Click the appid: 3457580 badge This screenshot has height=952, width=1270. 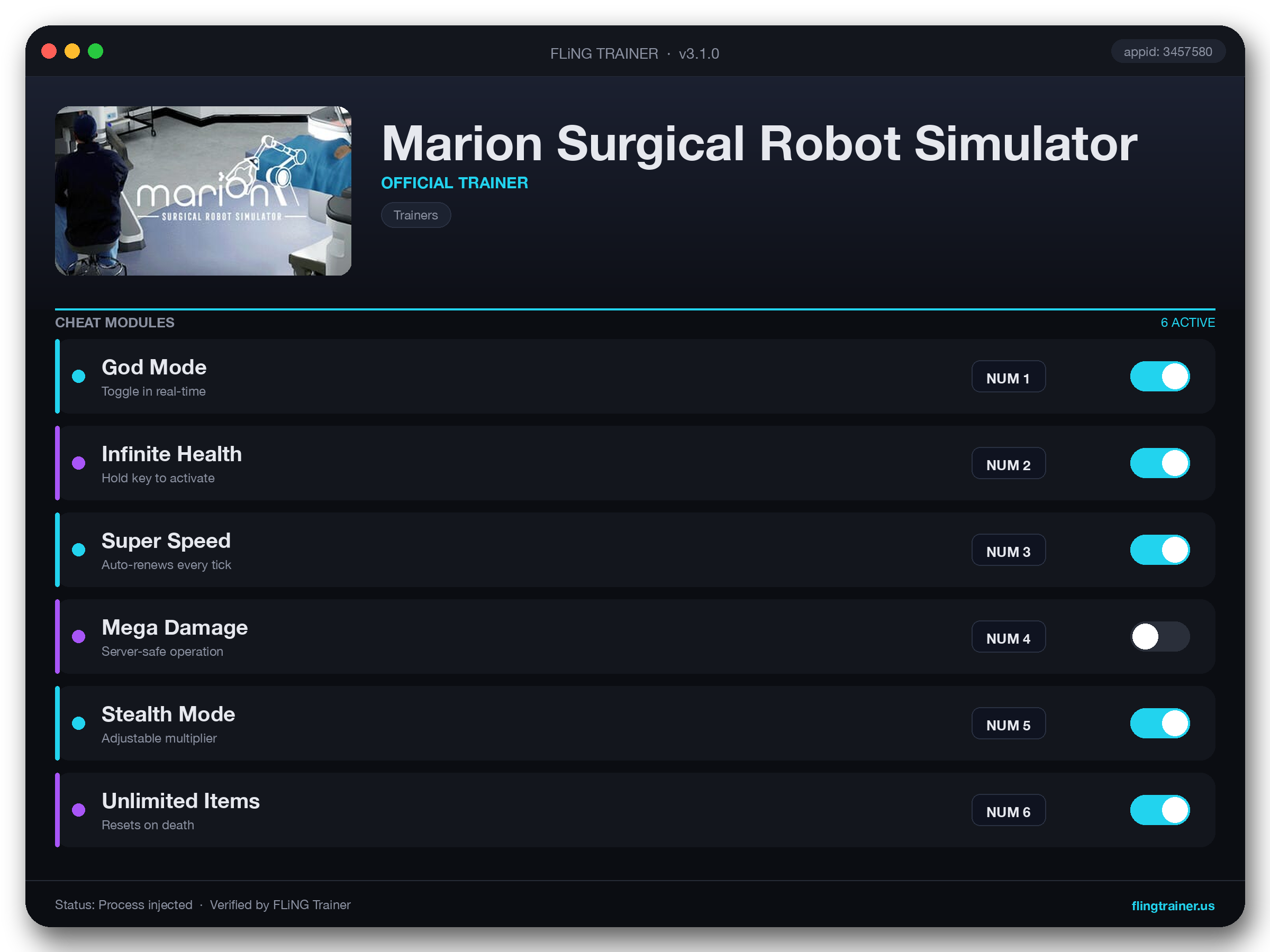pyautogui.click(x=1168, y=52)
